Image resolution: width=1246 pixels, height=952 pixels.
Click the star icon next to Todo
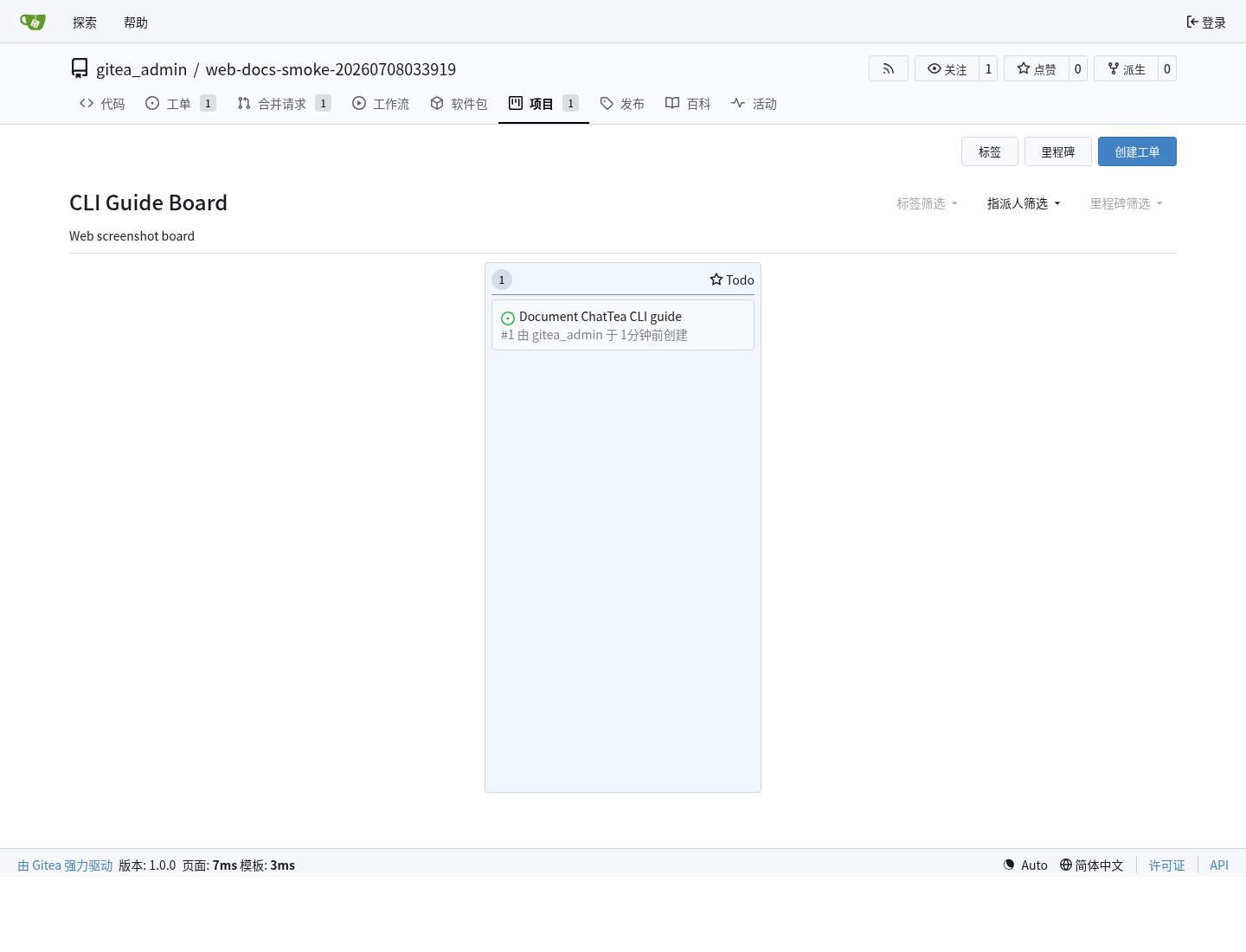click(x=716, y=280)
